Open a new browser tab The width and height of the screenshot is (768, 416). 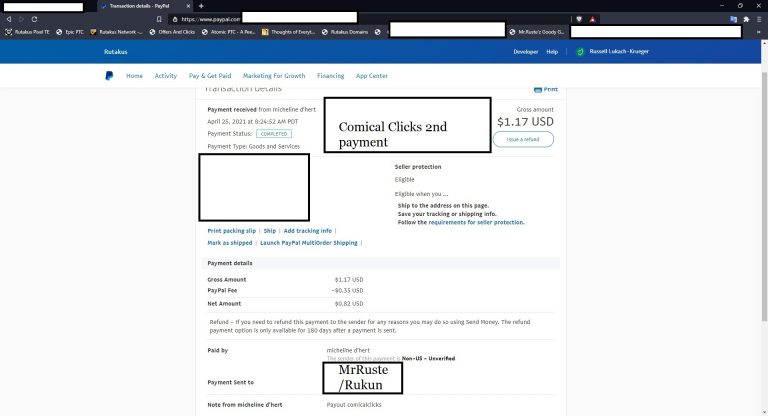tap(201, 6)
